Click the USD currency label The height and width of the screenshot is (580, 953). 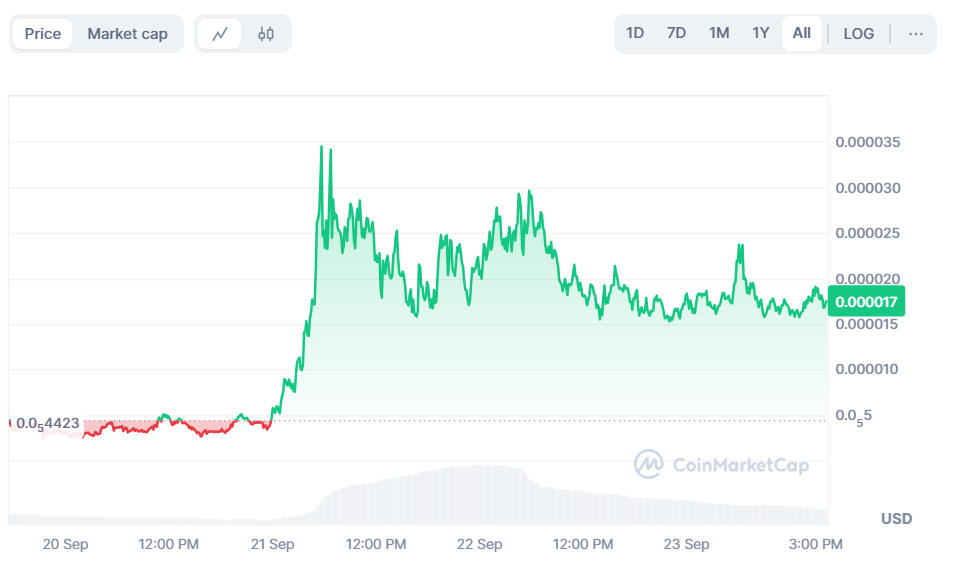click(x=896, y=519)
